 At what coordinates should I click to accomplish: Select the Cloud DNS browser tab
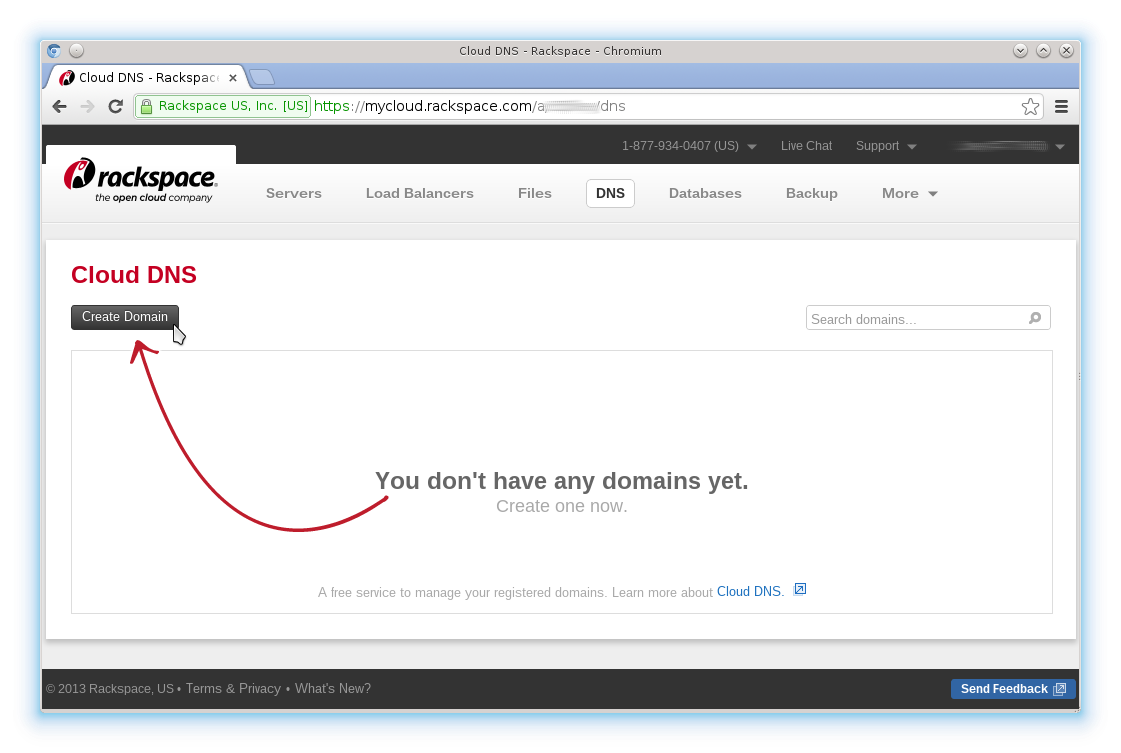pyautogui.click(x=147, y=77)
